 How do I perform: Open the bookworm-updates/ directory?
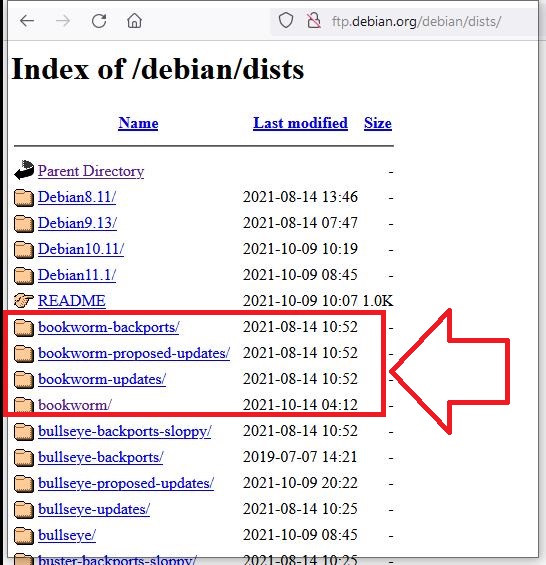click(x=102, y=379)
